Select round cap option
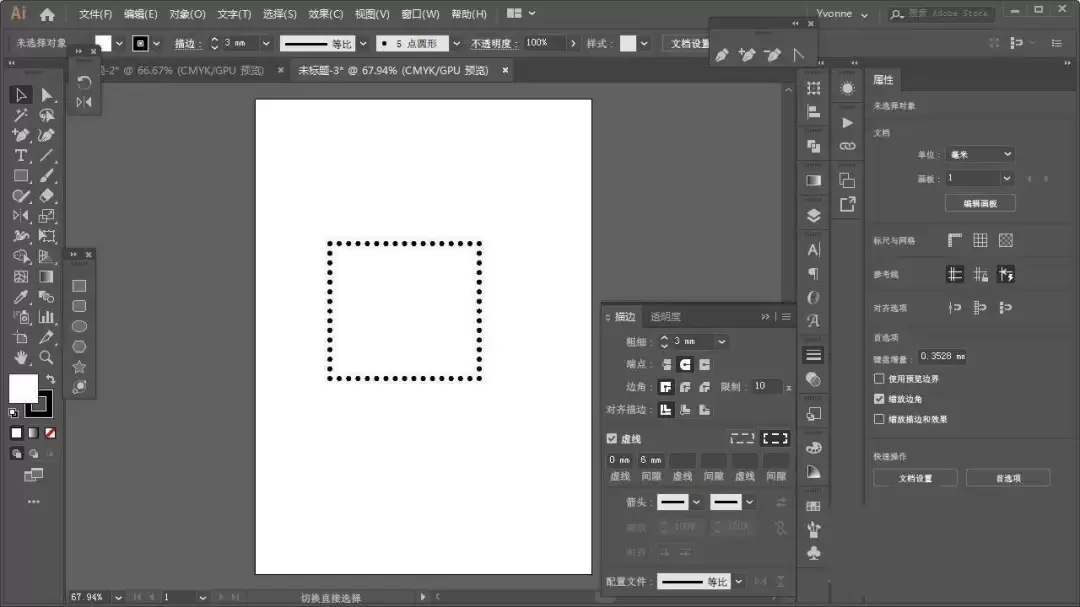This screenshot has width=1080, height=607. click(685, 364)
